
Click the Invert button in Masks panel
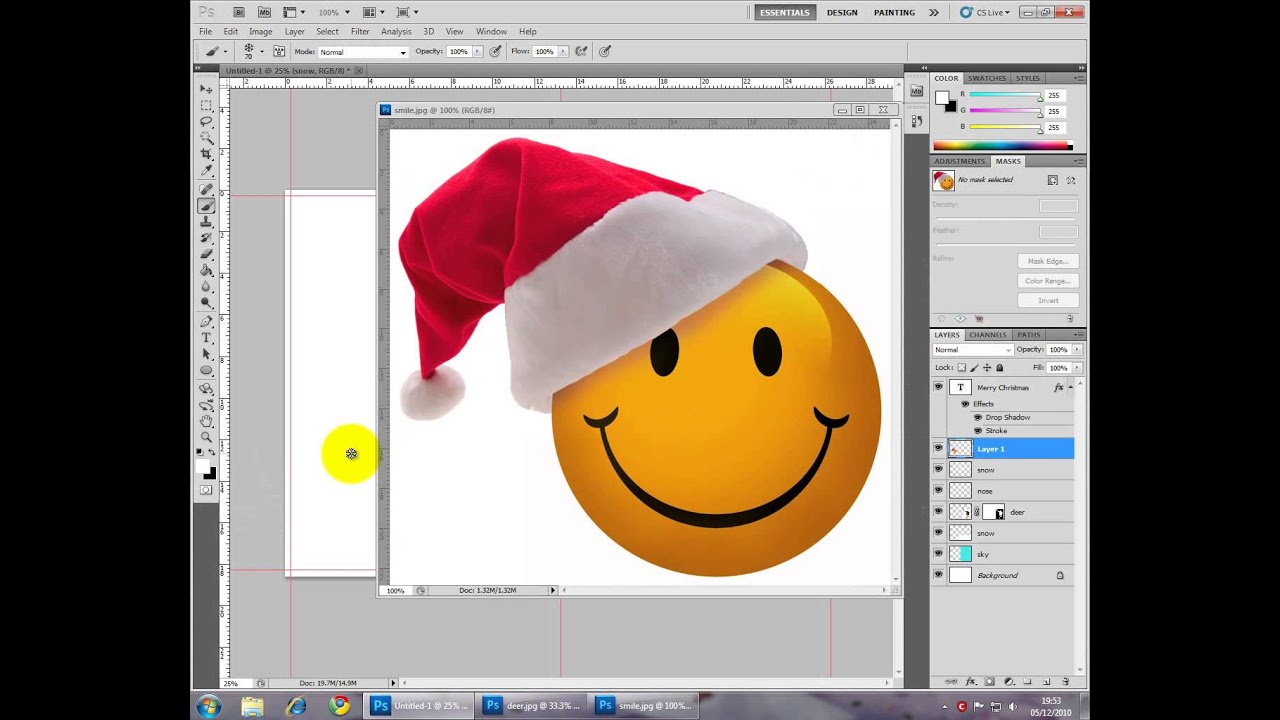[1048, 300]
